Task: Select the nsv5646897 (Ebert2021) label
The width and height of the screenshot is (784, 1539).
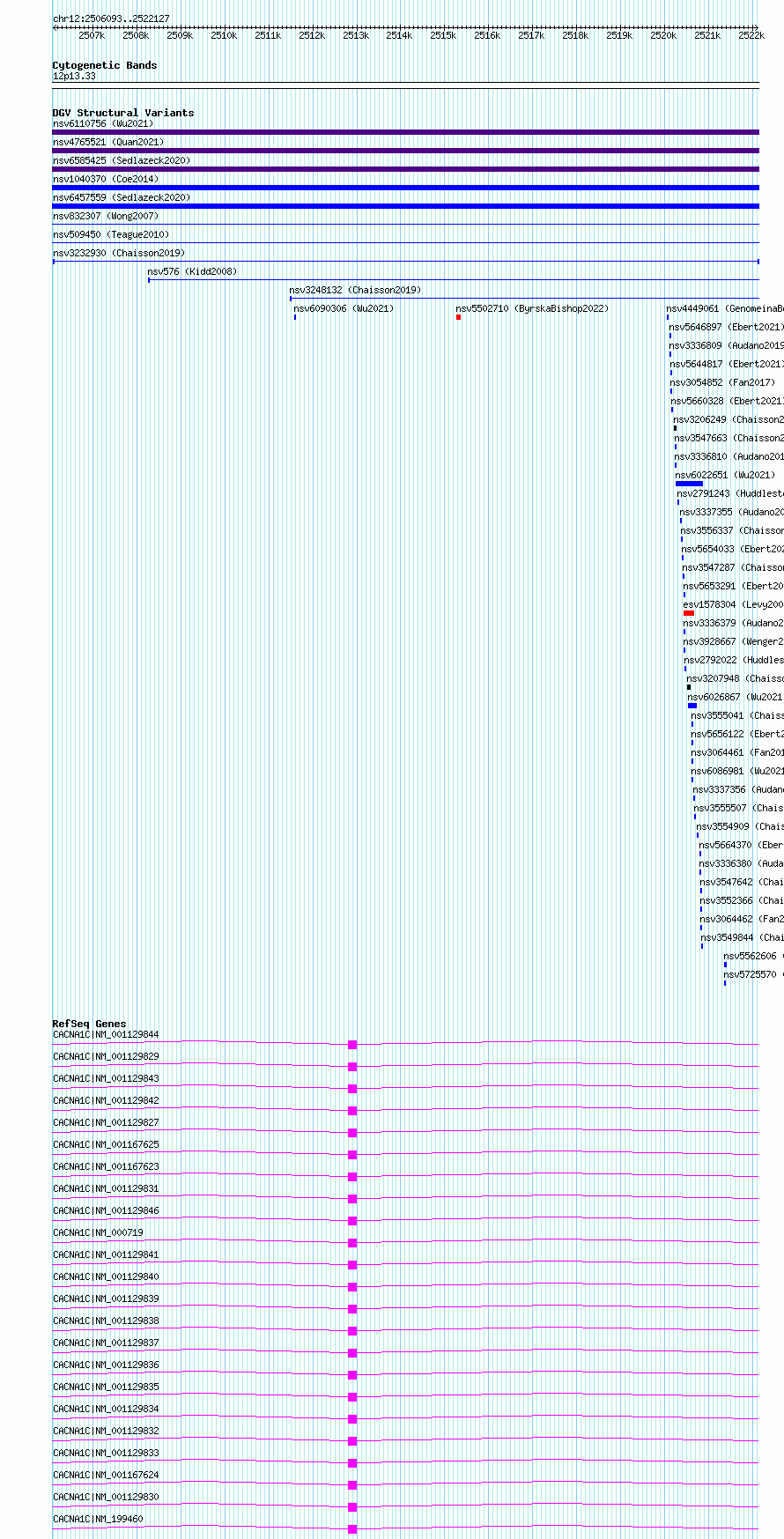Action: tap(726, 328)
